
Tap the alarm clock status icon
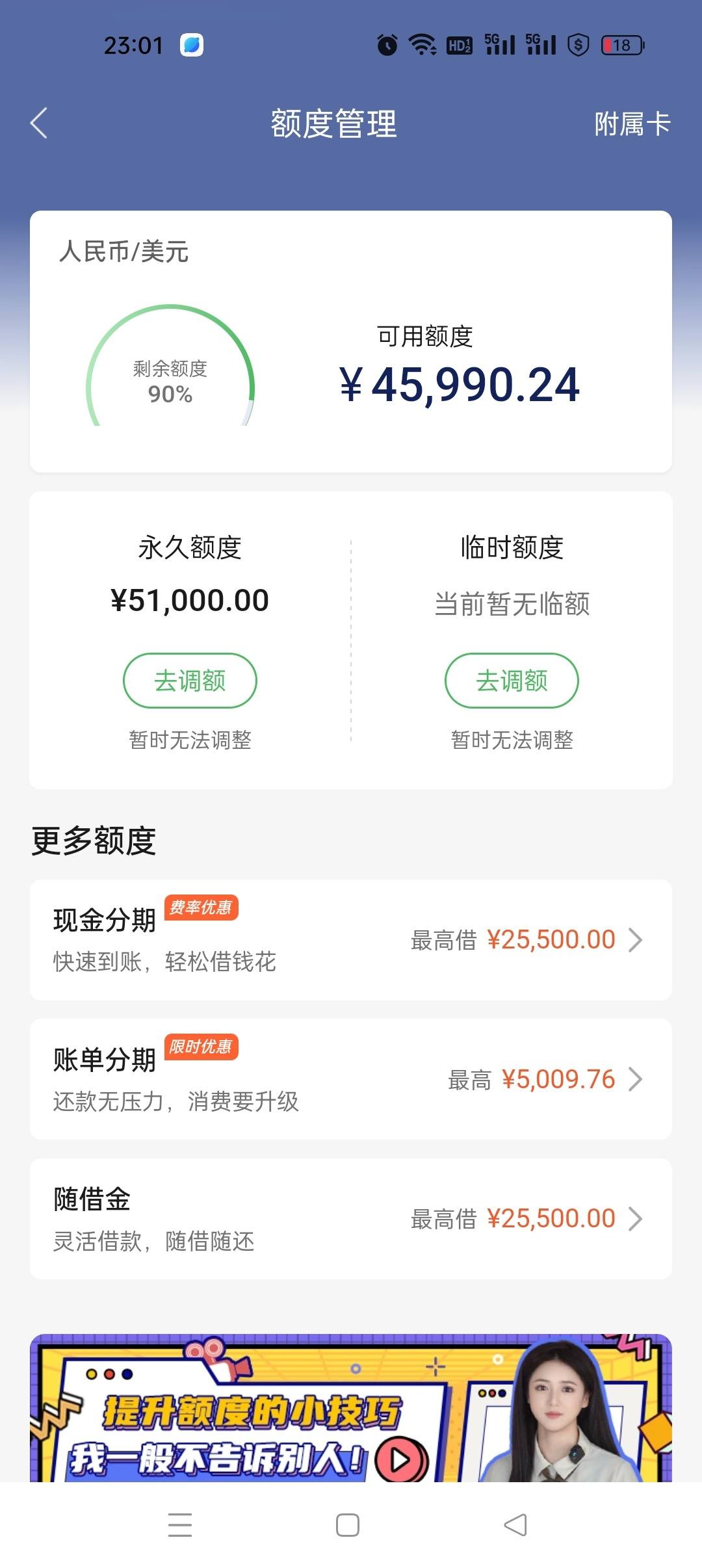[x=387, y=45]
